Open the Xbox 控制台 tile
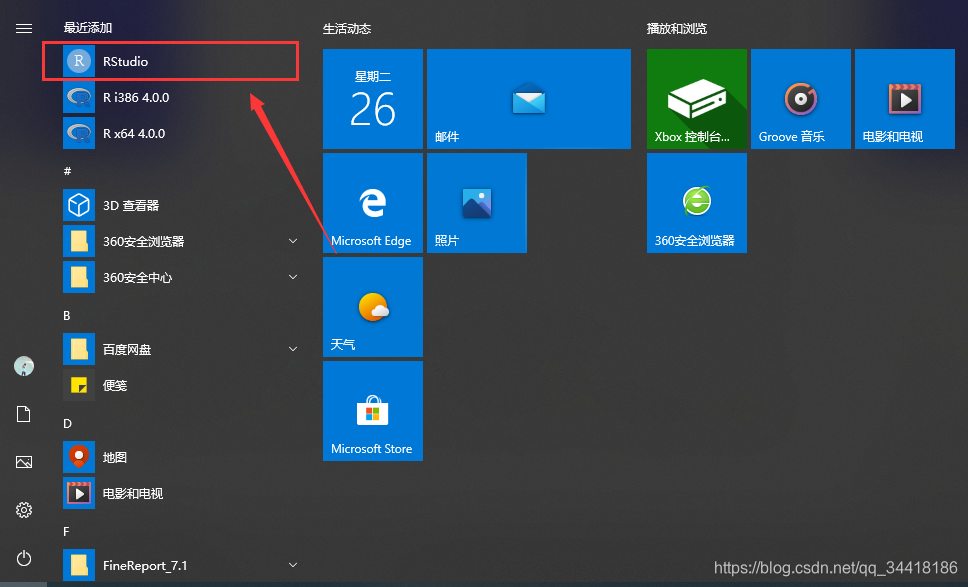 pyautogui.click(x=697, y=99)
